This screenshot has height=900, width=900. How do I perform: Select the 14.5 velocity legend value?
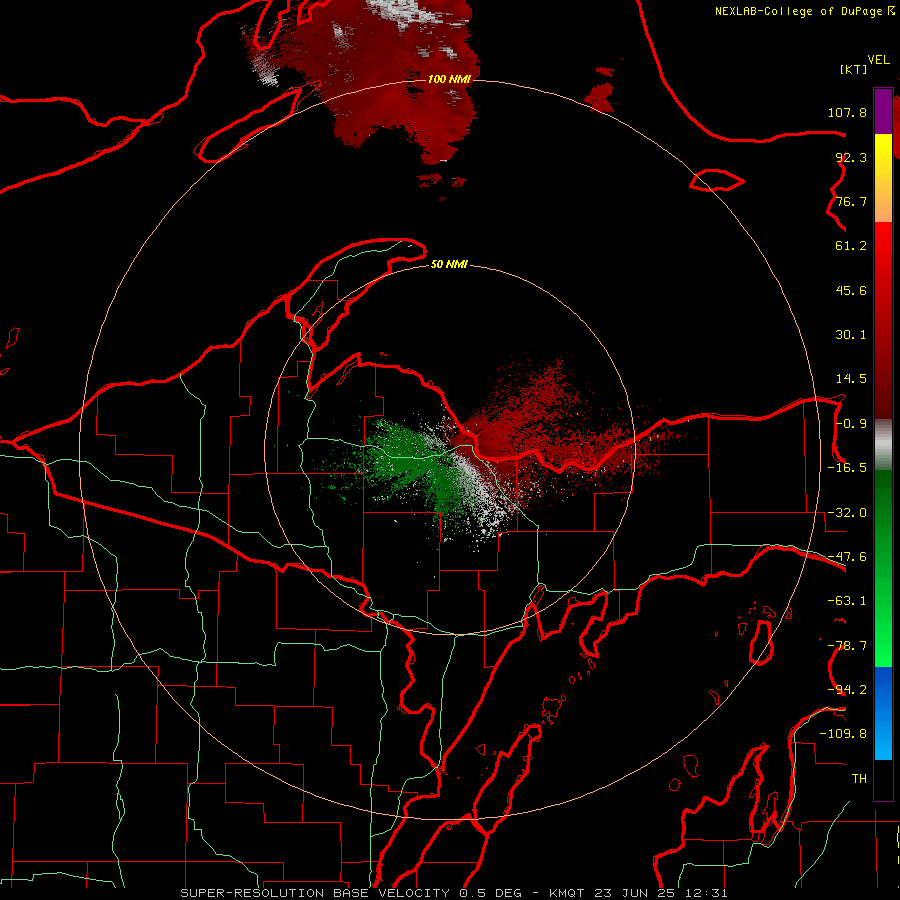(851, 379)
